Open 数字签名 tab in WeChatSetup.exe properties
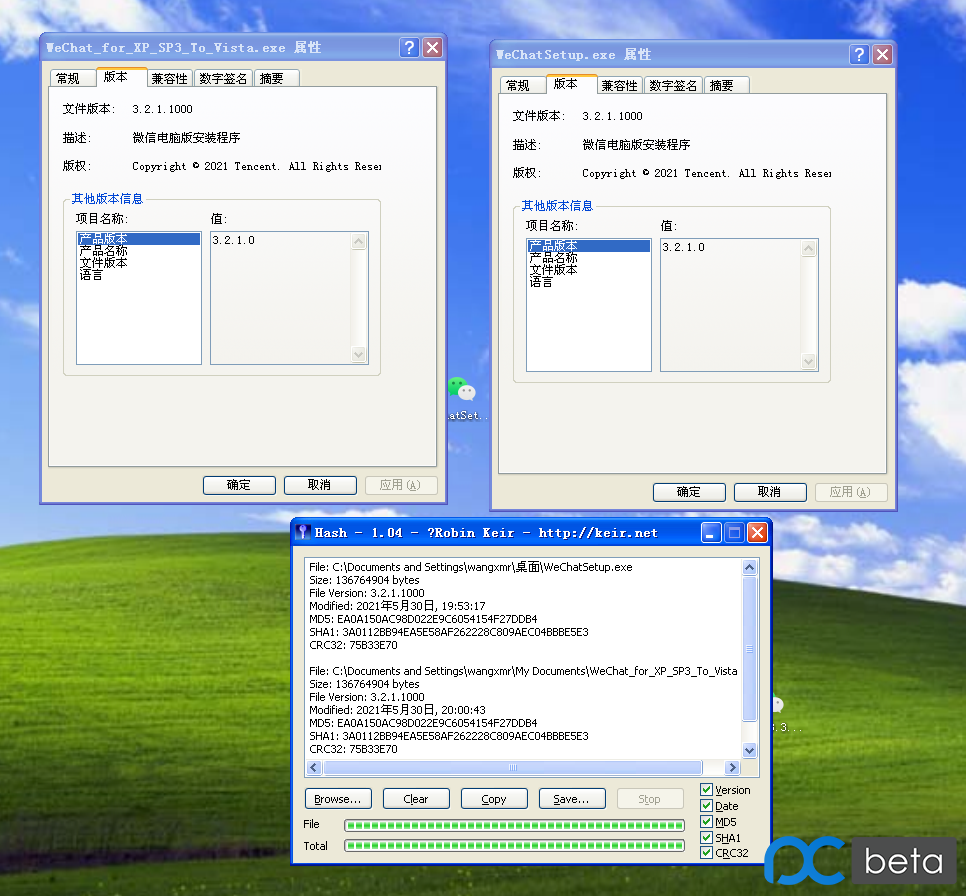This screenshot has height=896, width=966. point(673,86)
